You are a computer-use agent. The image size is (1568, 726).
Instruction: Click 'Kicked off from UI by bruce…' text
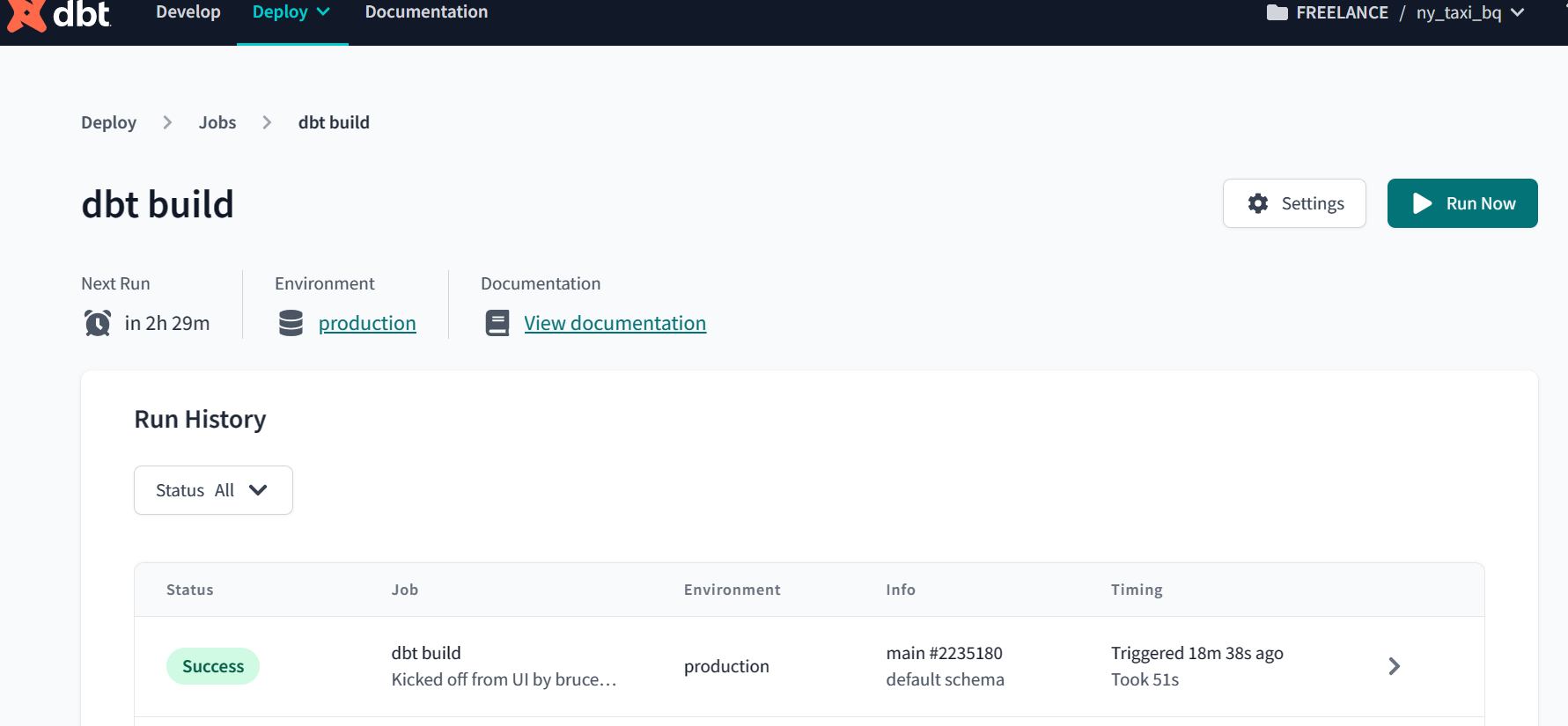(x=504, y=679)
